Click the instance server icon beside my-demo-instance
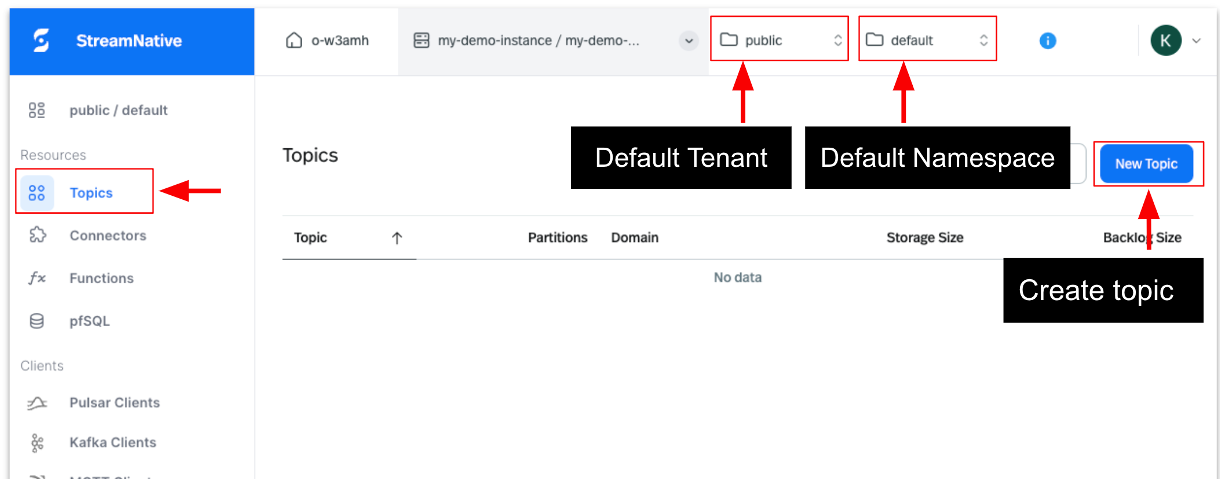This screenshot has height=480, width=1220. tap(421, 41)
